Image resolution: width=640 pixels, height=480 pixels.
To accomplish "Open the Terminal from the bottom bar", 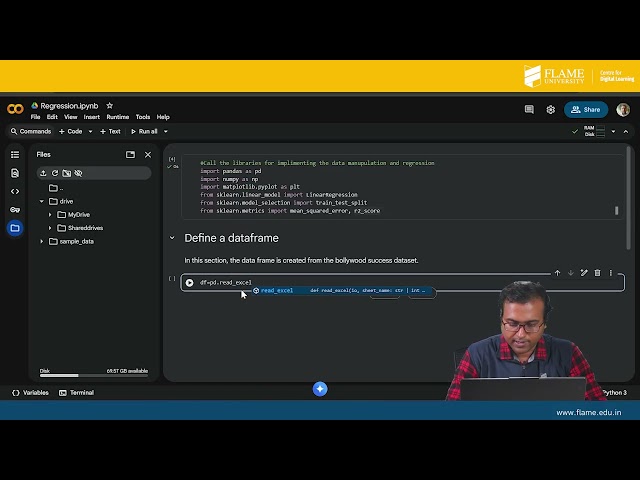I will 76,393.
